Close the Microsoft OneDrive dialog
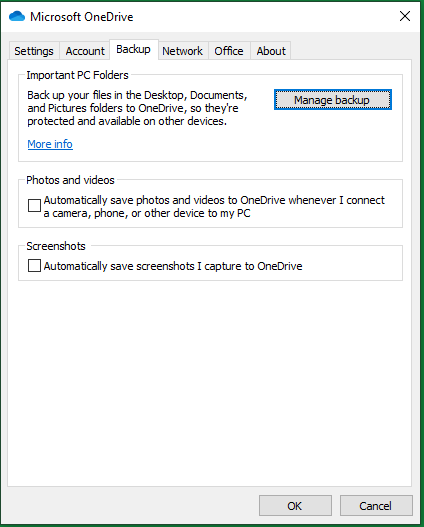 (x=405, y=16)
